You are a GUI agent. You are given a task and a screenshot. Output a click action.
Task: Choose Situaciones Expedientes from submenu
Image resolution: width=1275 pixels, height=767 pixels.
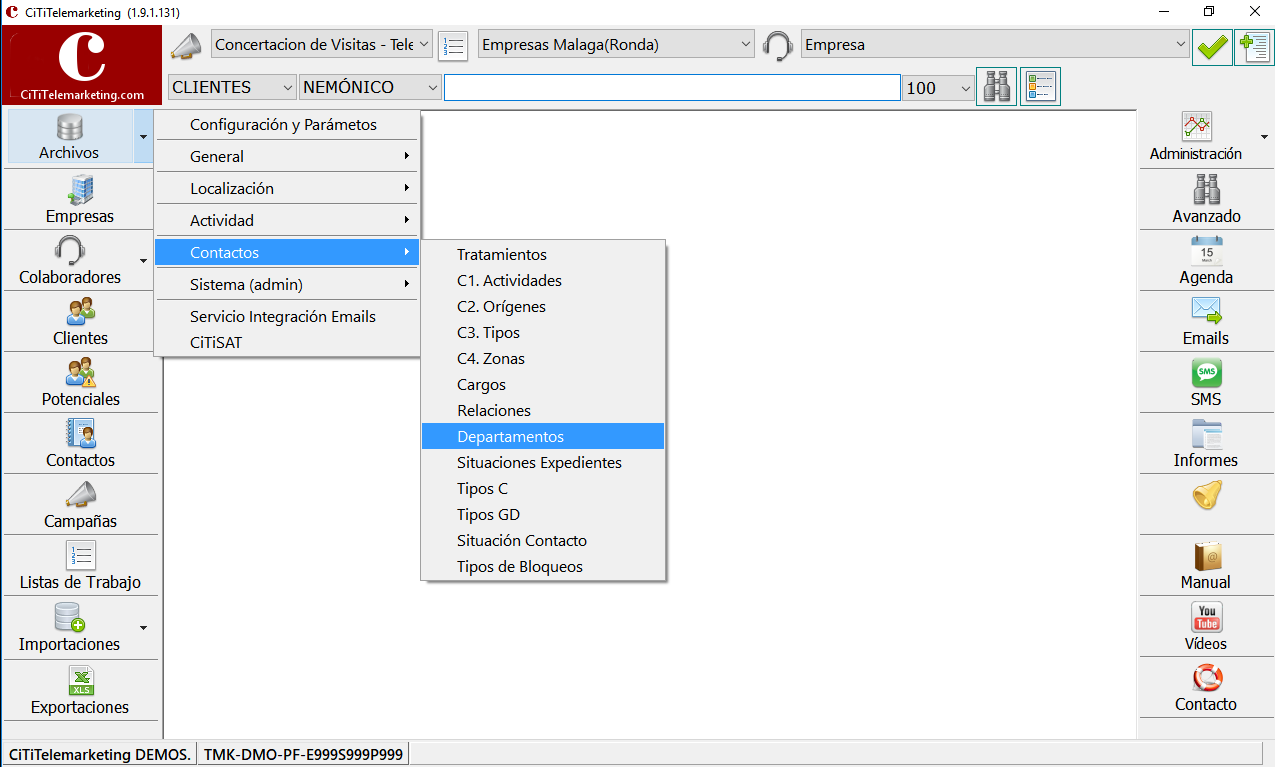click(543, 462)
